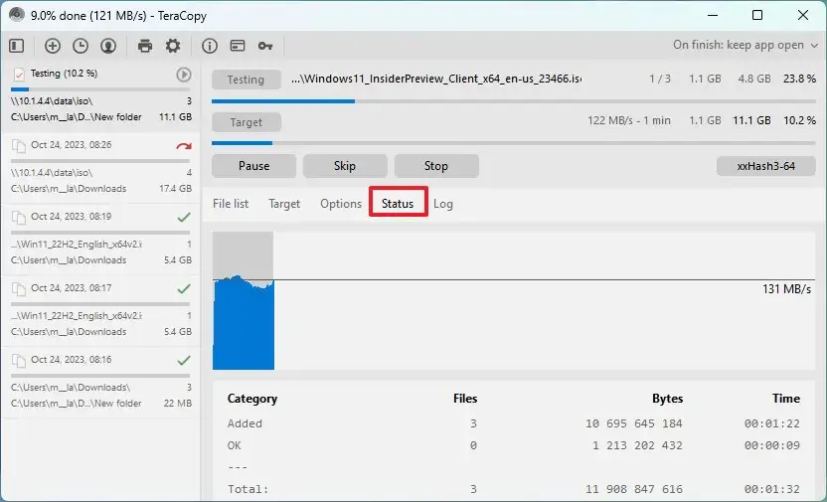
Task: Select the Oct 24, 2023, 08:16 job
Action: [100, 382]
